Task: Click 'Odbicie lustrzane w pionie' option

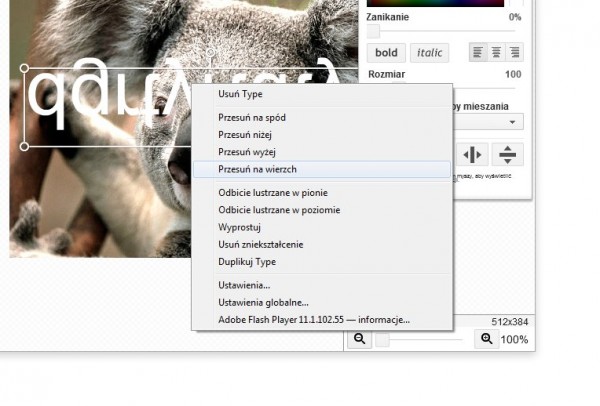Action: click(272, 192)
